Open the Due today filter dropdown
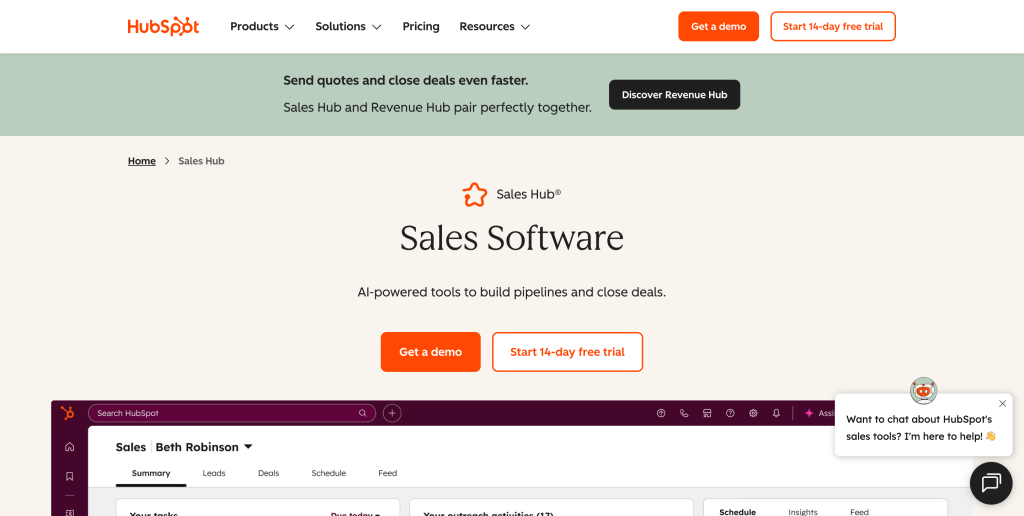 [x=355, y=515]
